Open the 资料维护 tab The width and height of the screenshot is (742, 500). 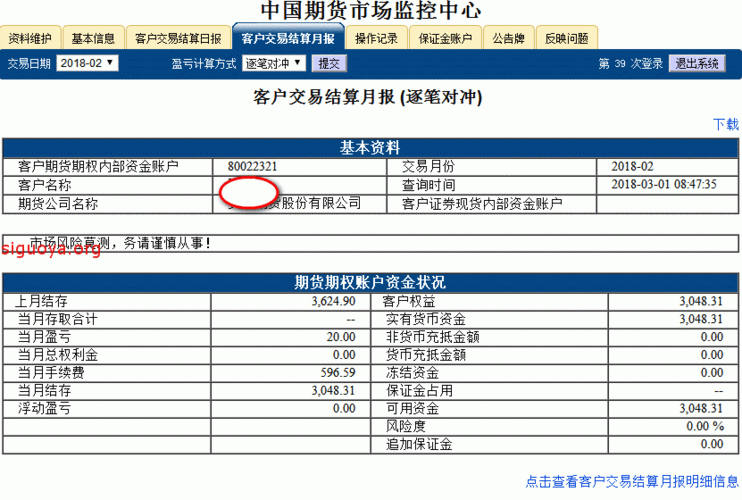click(x=30, y=38)
